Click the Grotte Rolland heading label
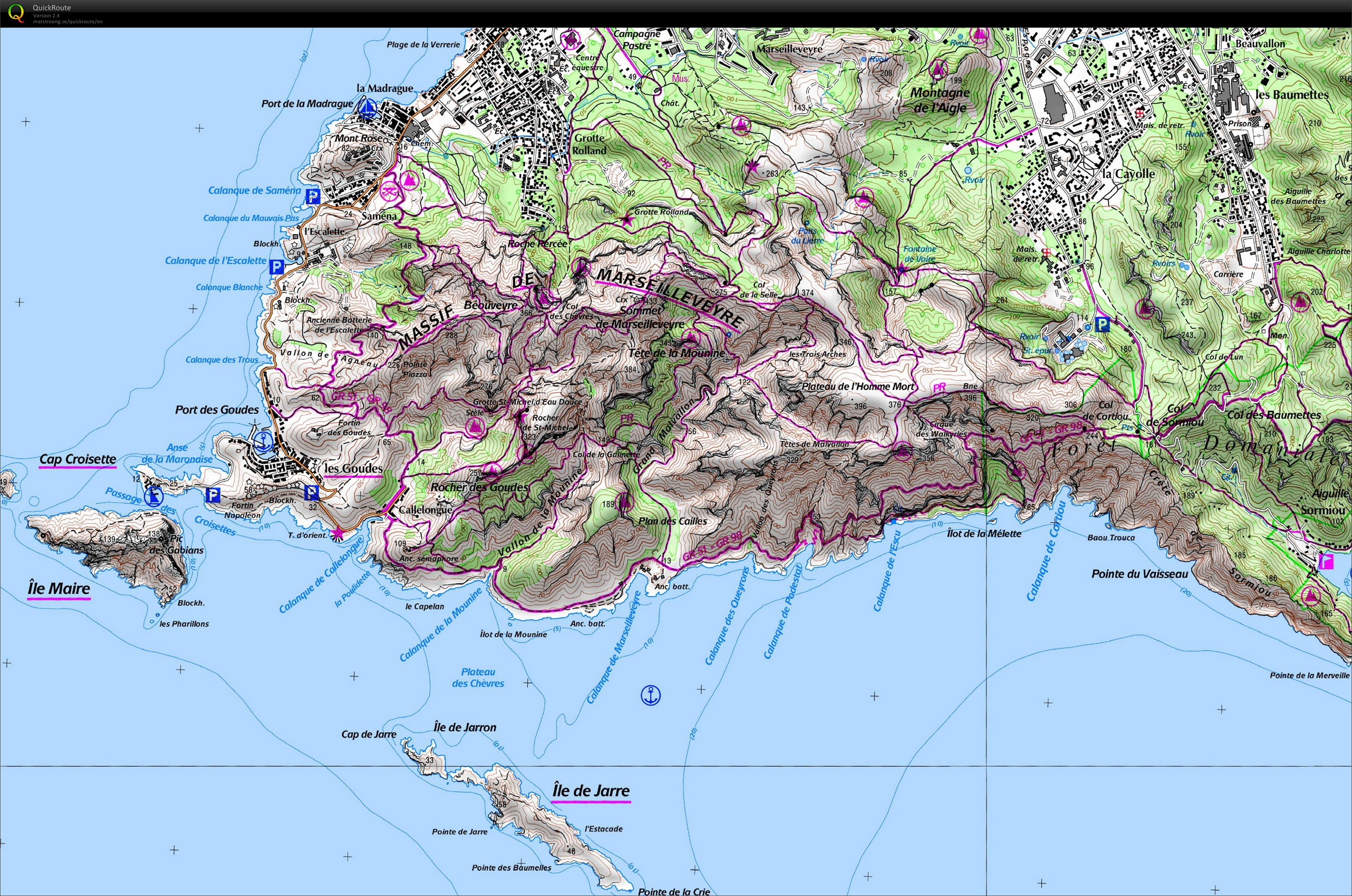1352x896 pixels. tap(589, 144)
